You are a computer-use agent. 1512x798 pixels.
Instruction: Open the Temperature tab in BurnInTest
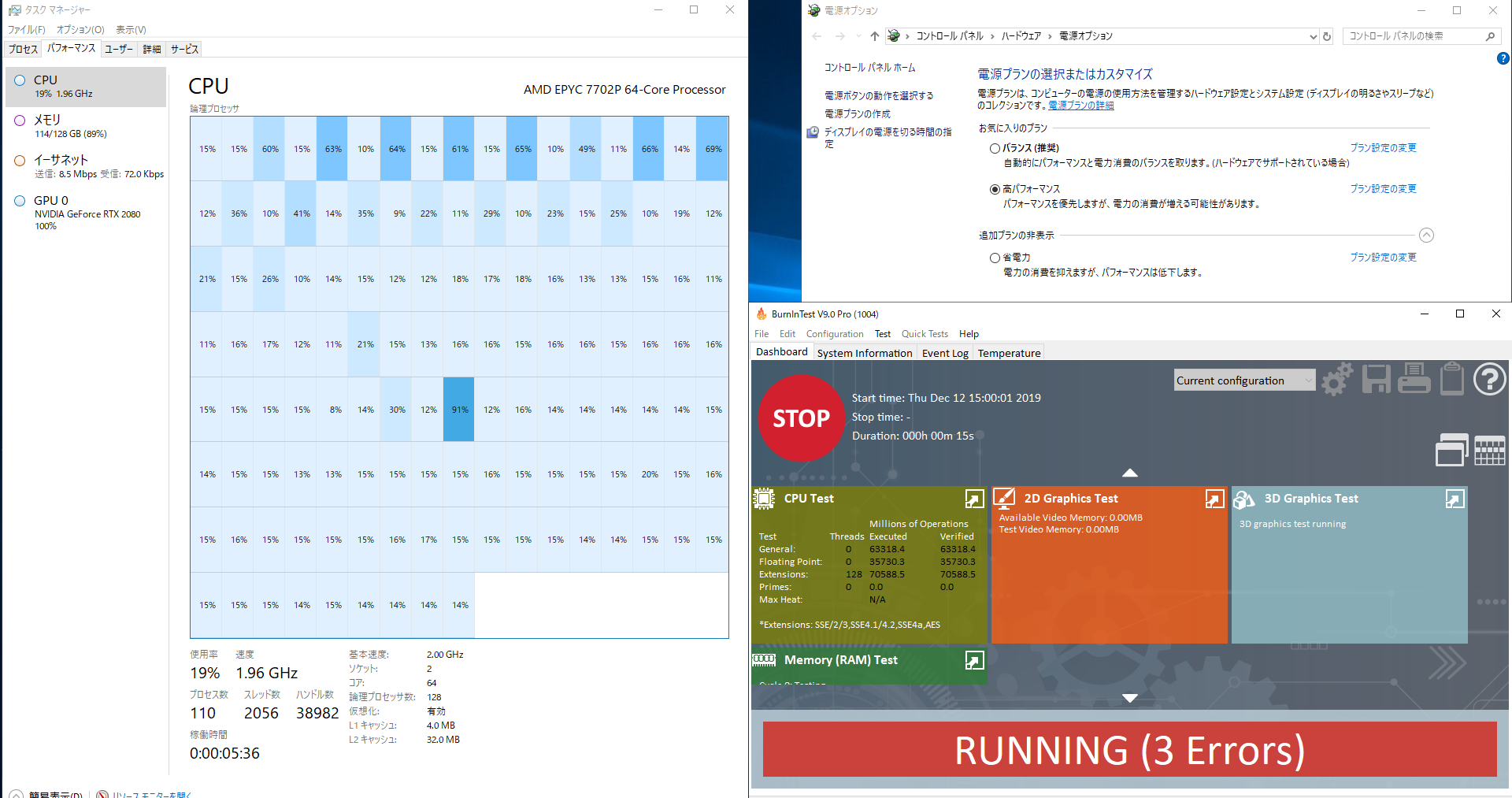tap(1009, 353)
